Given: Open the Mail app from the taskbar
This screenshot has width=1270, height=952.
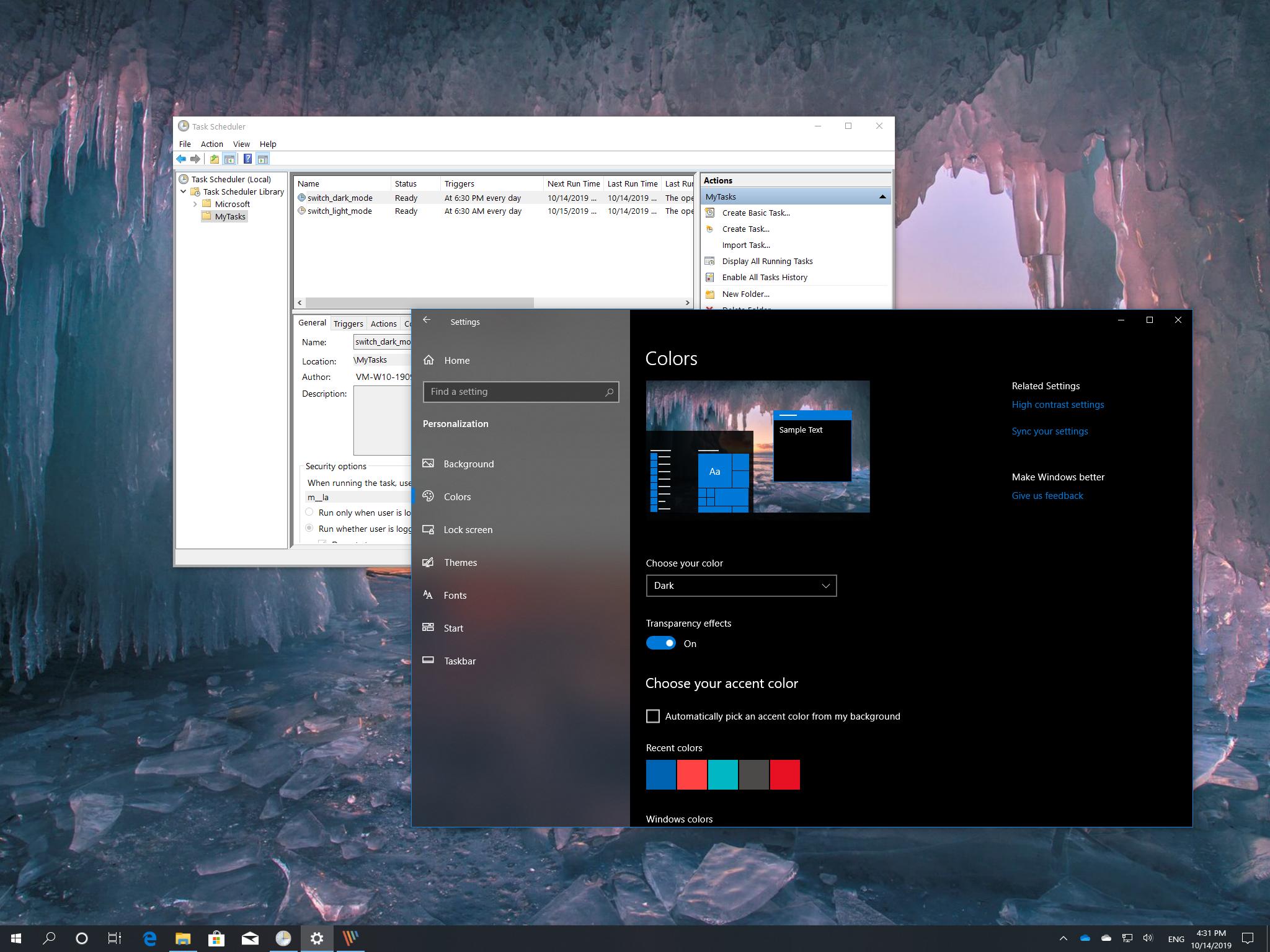Looking at the screenshot, I should [x=250, y=938].
